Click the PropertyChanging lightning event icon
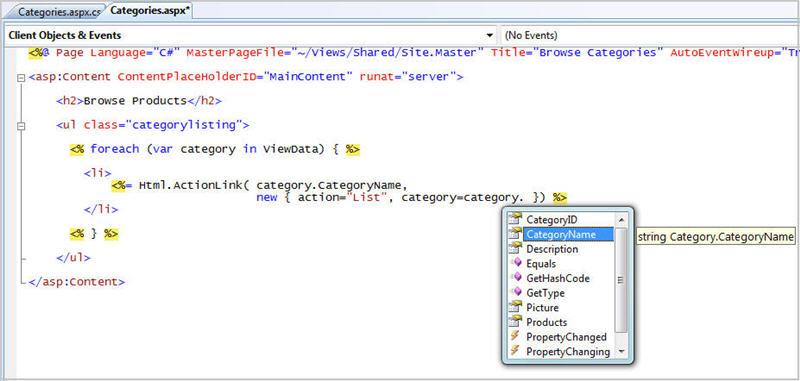This screenshot has width=800, height=381. point(516,351)
